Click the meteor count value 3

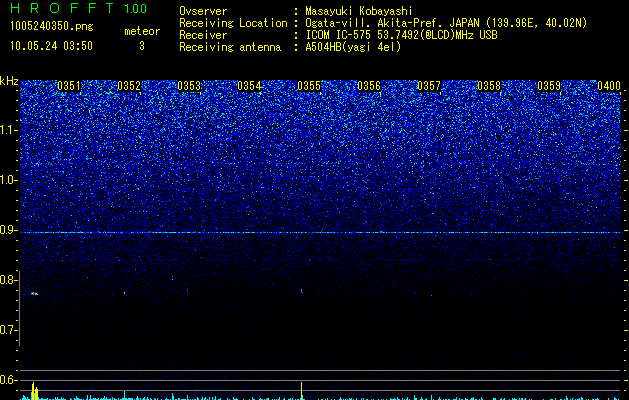coord(142,46)
